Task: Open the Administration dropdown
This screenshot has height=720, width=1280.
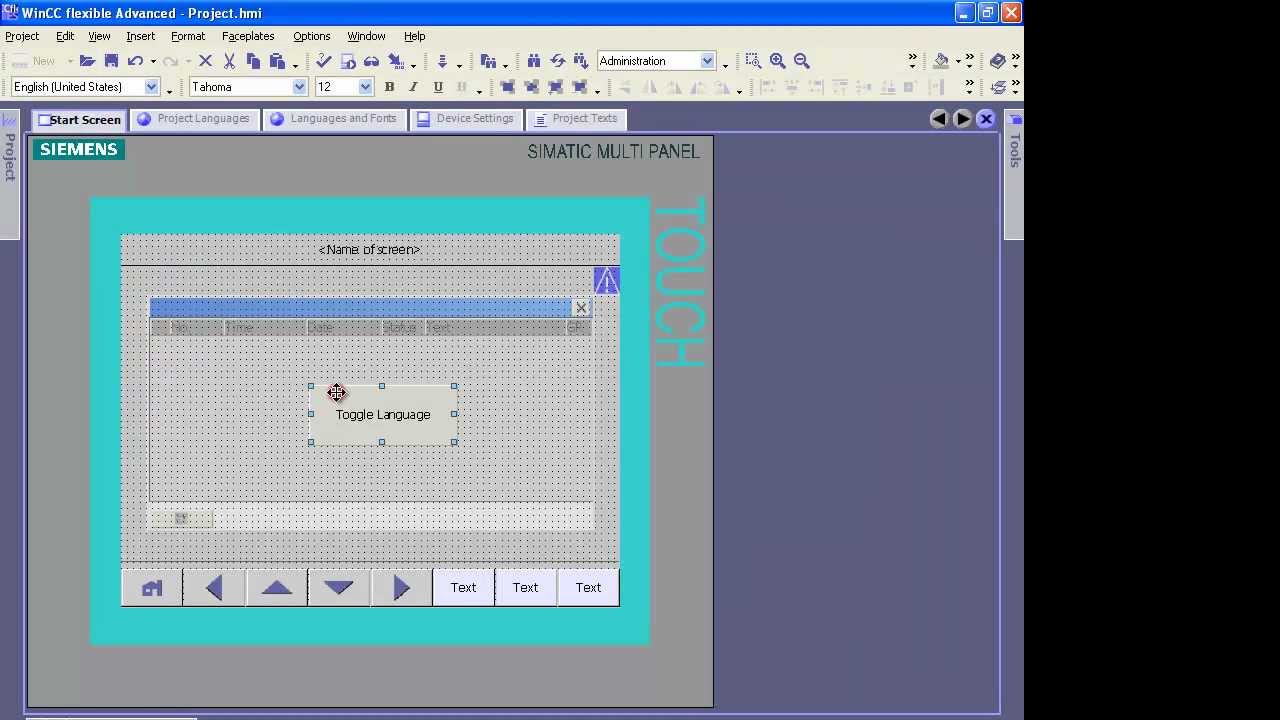Action: click(707, 61)
